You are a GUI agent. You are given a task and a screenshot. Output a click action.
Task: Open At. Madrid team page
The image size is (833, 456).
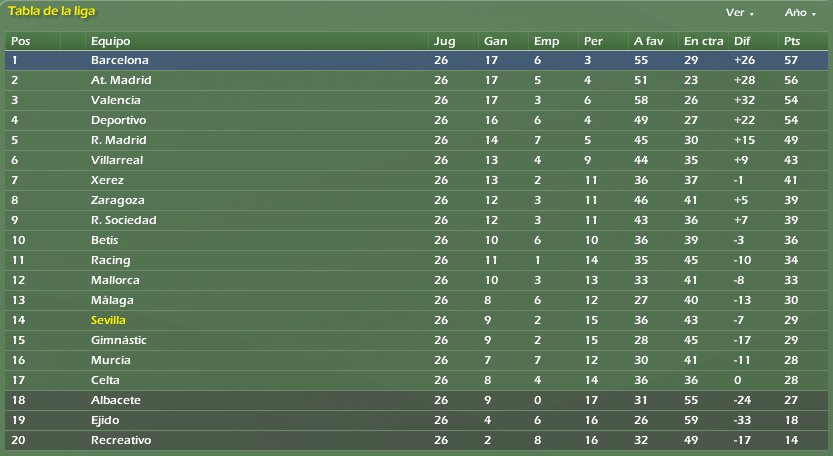[121, 80]
